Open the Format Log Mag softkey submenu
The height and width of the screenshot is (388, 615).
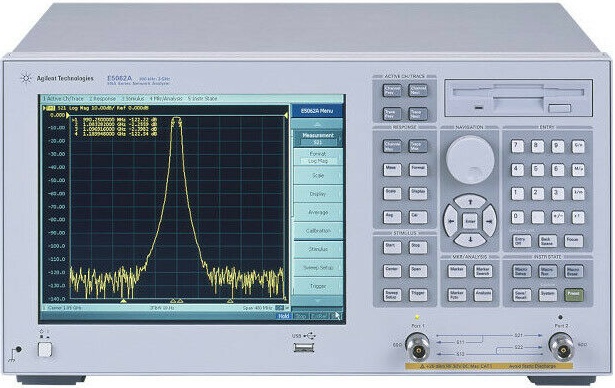(x=318, y=157)
